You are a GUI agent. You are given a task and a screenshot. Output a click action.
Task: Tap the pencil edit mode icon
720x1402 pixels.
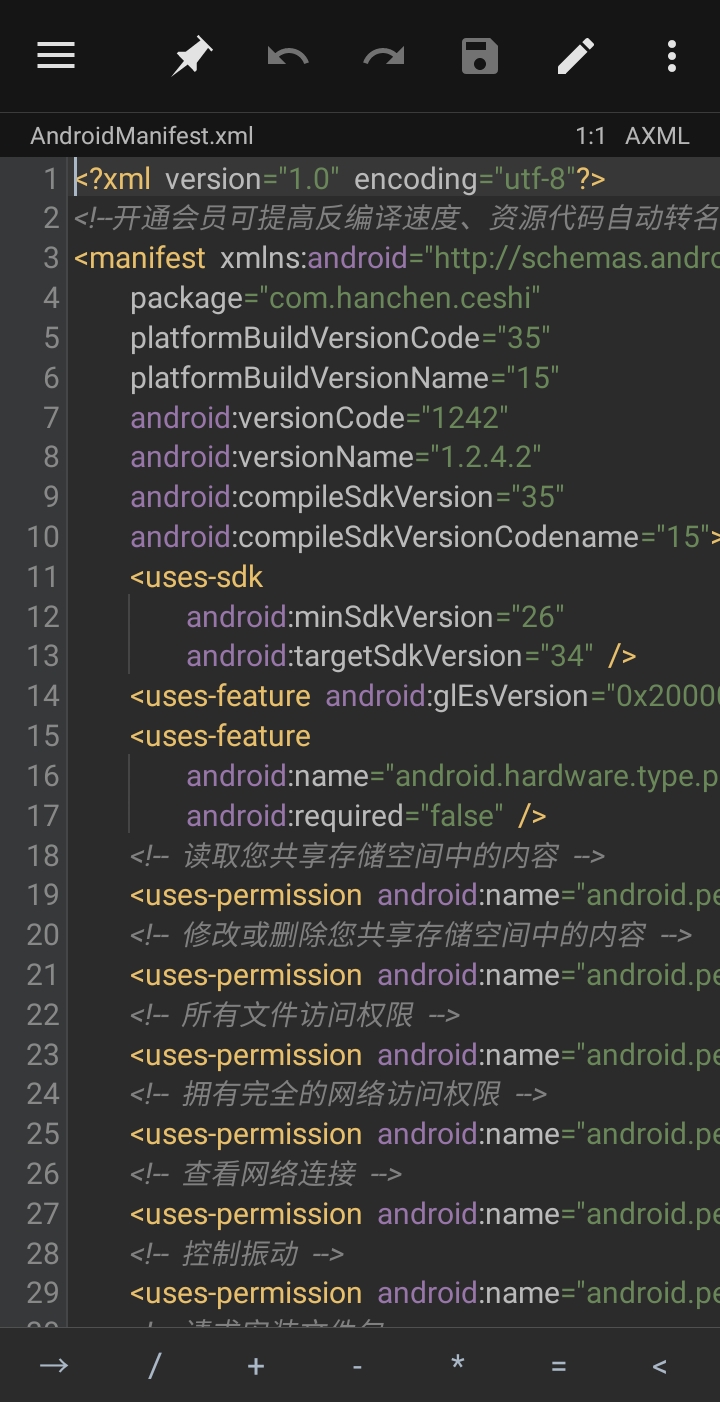pyautogui.click(x=576, y=56)
